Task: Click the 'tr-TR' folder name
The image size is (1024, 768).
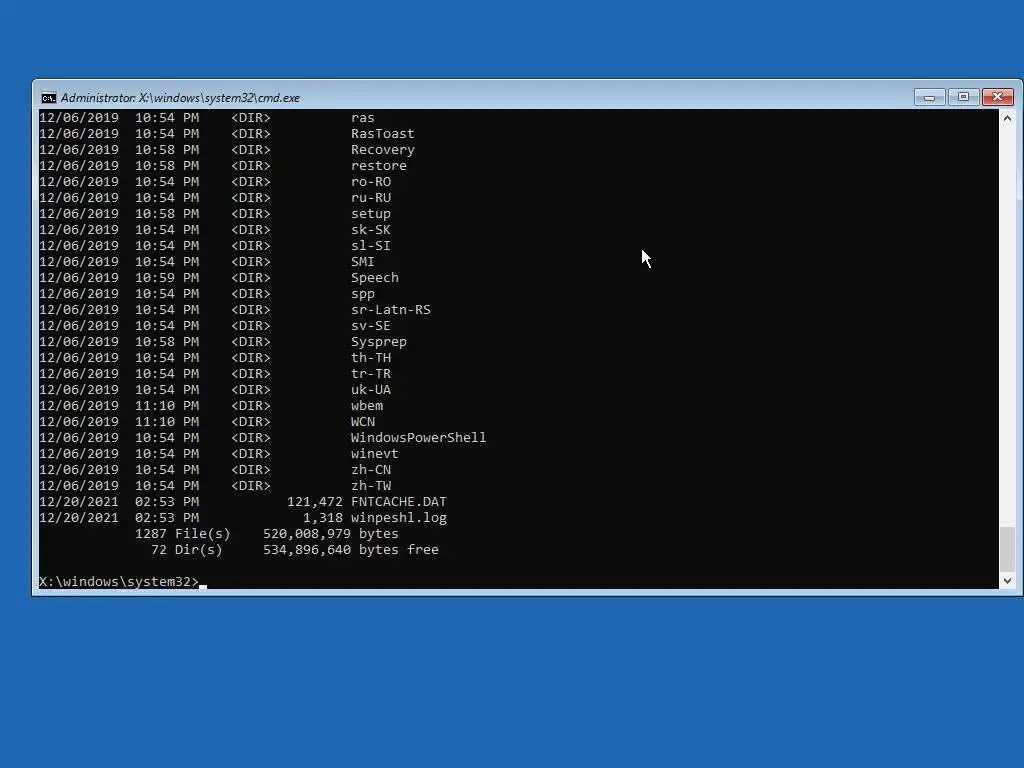Action: [x=371, y=374]
